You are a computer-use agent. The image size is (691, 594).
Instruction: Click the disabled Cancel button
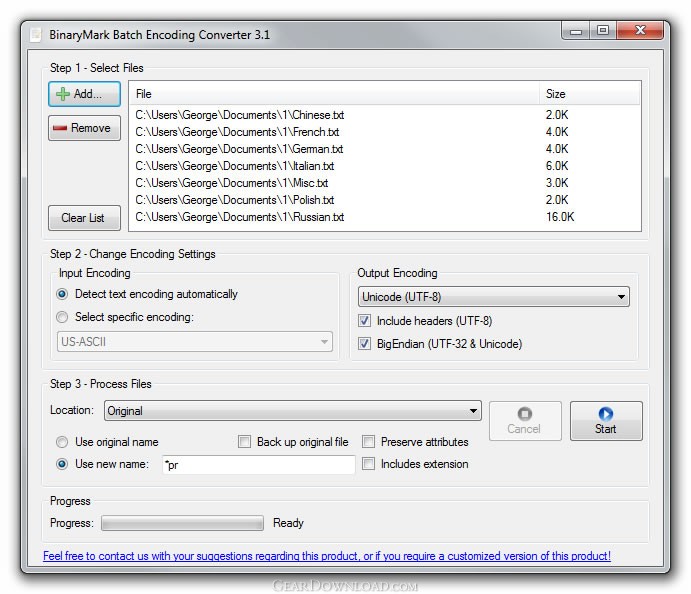tap(525, 421)
